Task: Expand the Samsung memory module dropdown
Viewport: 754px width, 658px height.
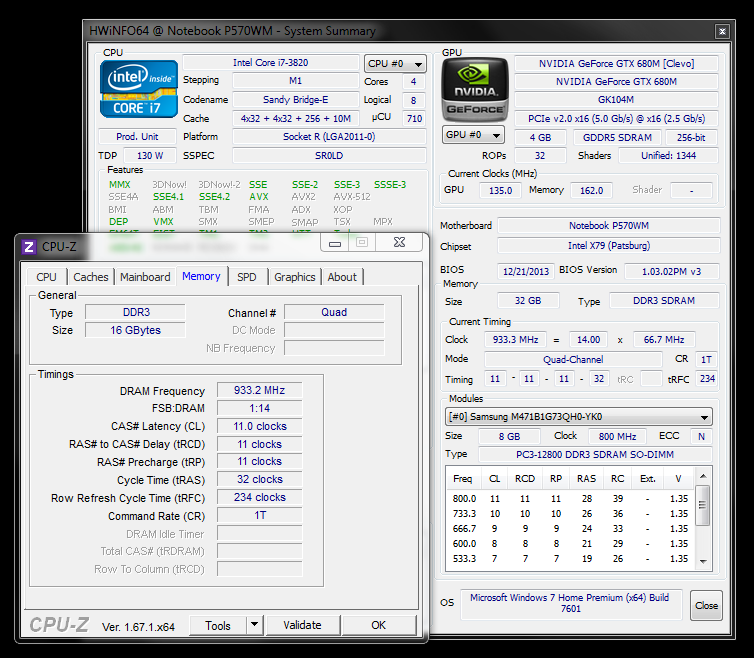Action: [x=578, y=417]
